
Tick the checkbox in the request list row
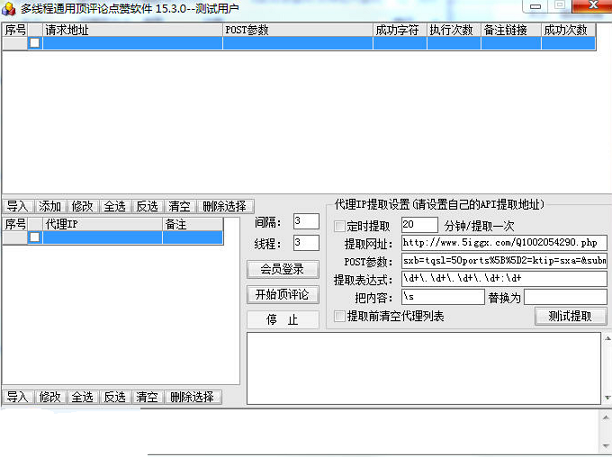(35, 43)
